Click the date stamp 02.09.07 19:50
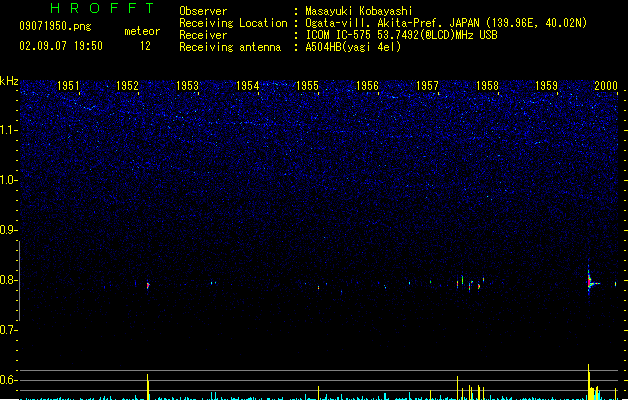The image size is (629, 400). pos(61,46)
